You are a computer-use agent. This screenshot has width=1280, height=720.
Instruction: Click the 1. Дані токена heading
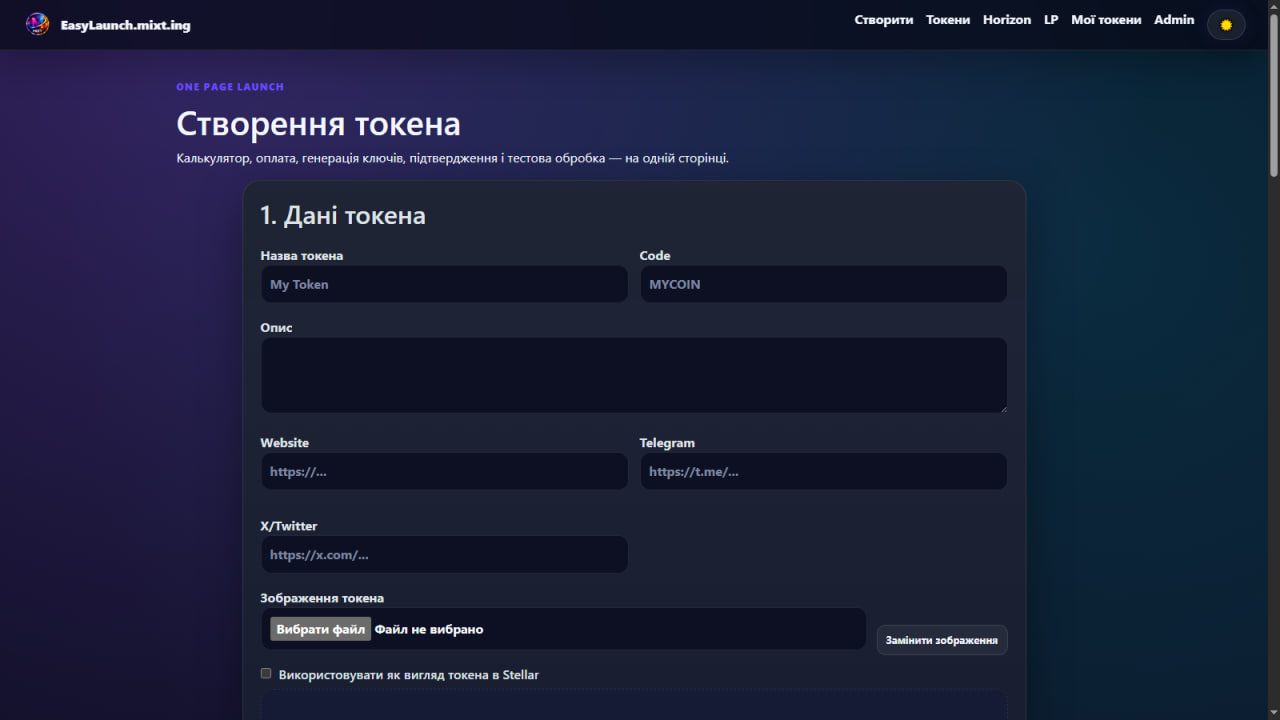(343, 215)
